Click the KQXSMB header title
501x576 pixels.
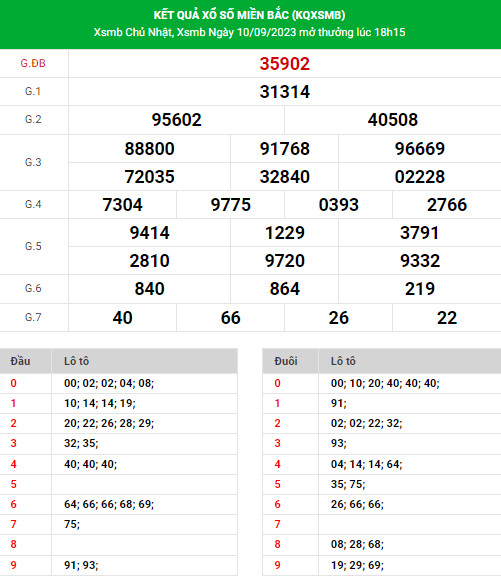(x=249, y=15)
